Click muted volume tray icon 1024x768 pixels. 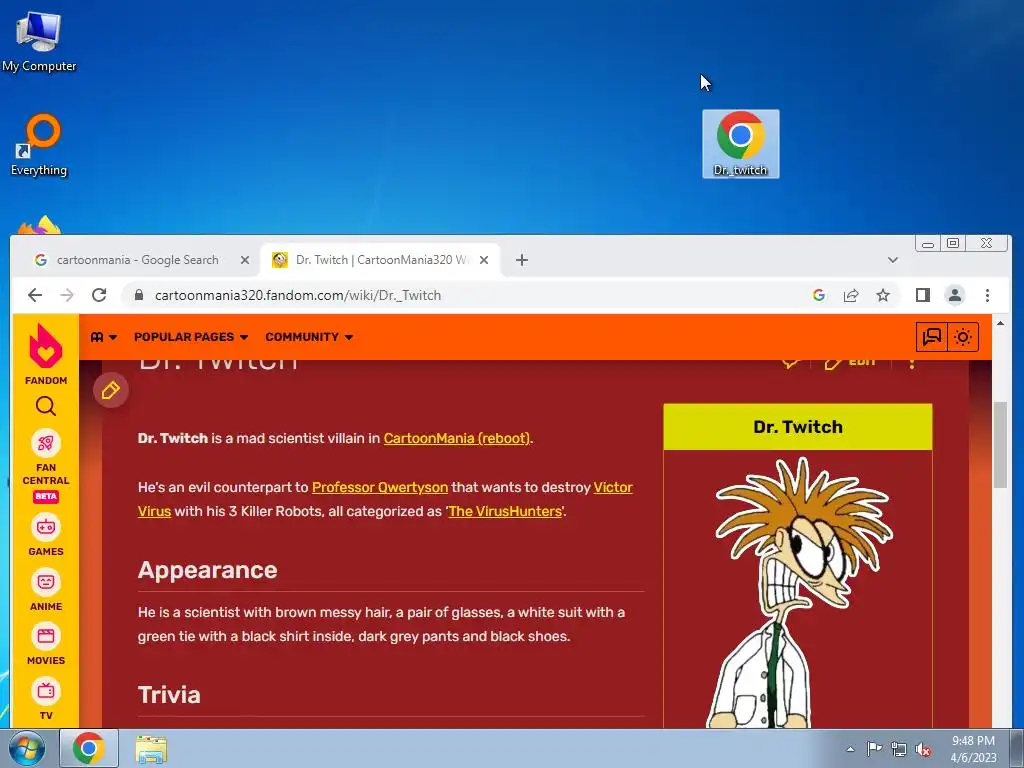click(923, 750)
